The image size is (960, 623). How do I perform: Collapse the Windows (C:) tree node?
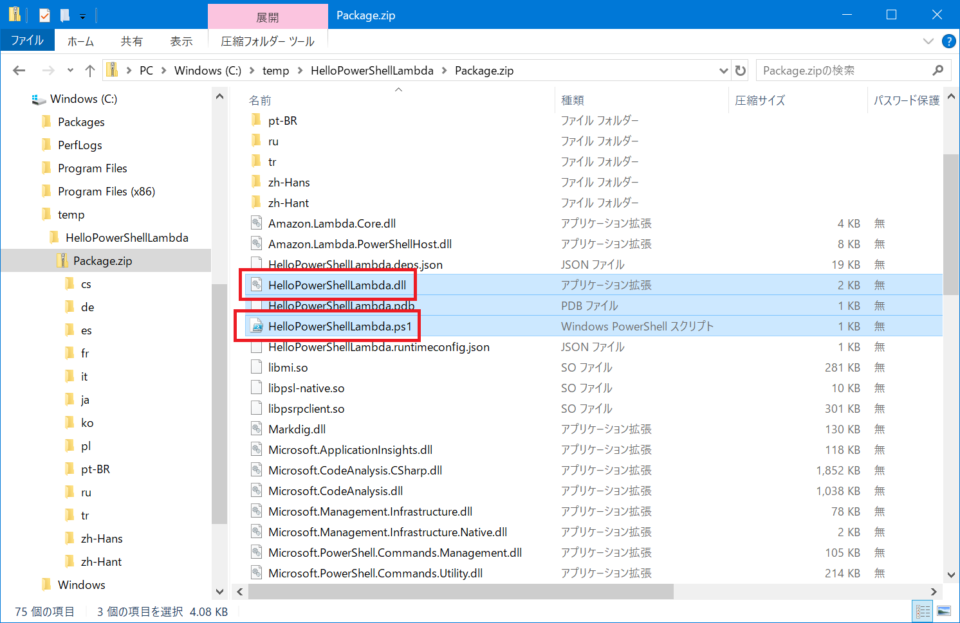tap(22, 98)
